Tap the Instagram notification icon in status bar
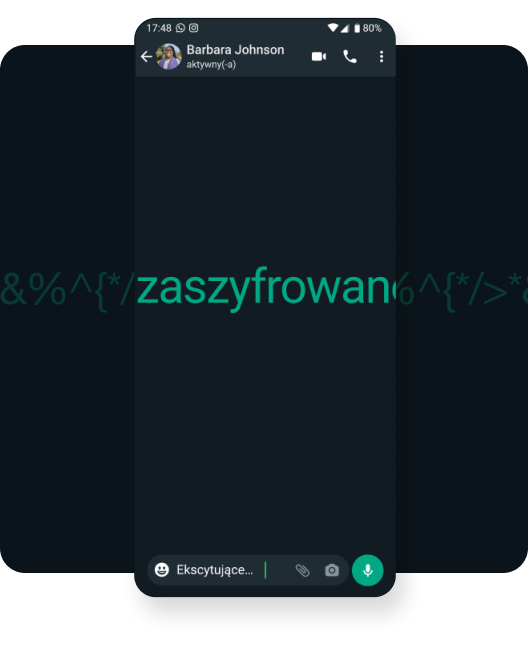 (x=193, y=28)
